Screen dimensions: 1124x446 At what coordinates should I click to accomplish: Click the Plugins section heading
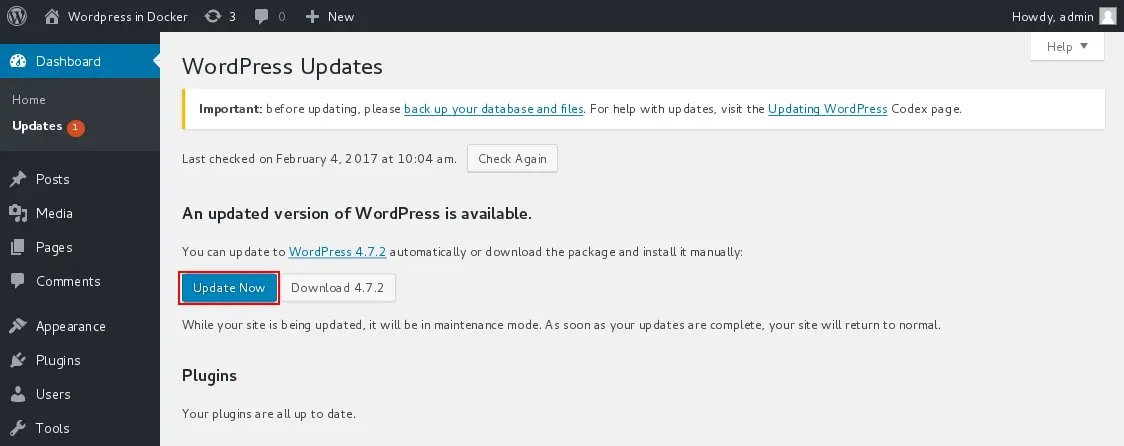click(x=209, y=376)
